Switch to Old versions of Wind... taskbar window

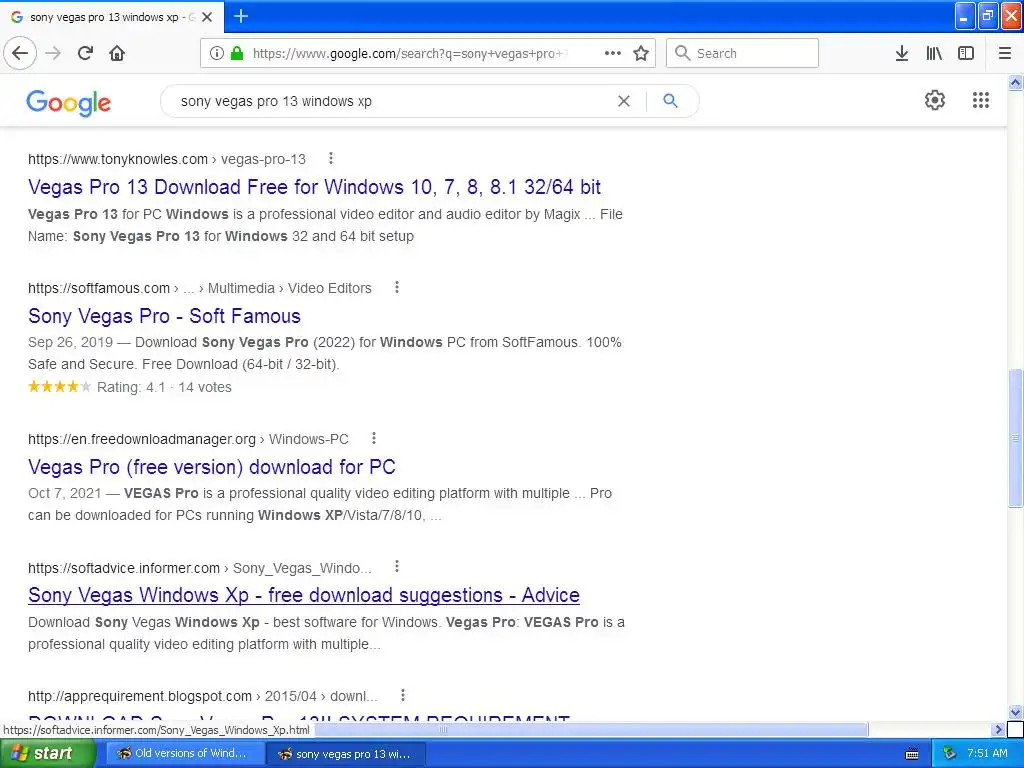pyautogui.click(x=185, y=754)
